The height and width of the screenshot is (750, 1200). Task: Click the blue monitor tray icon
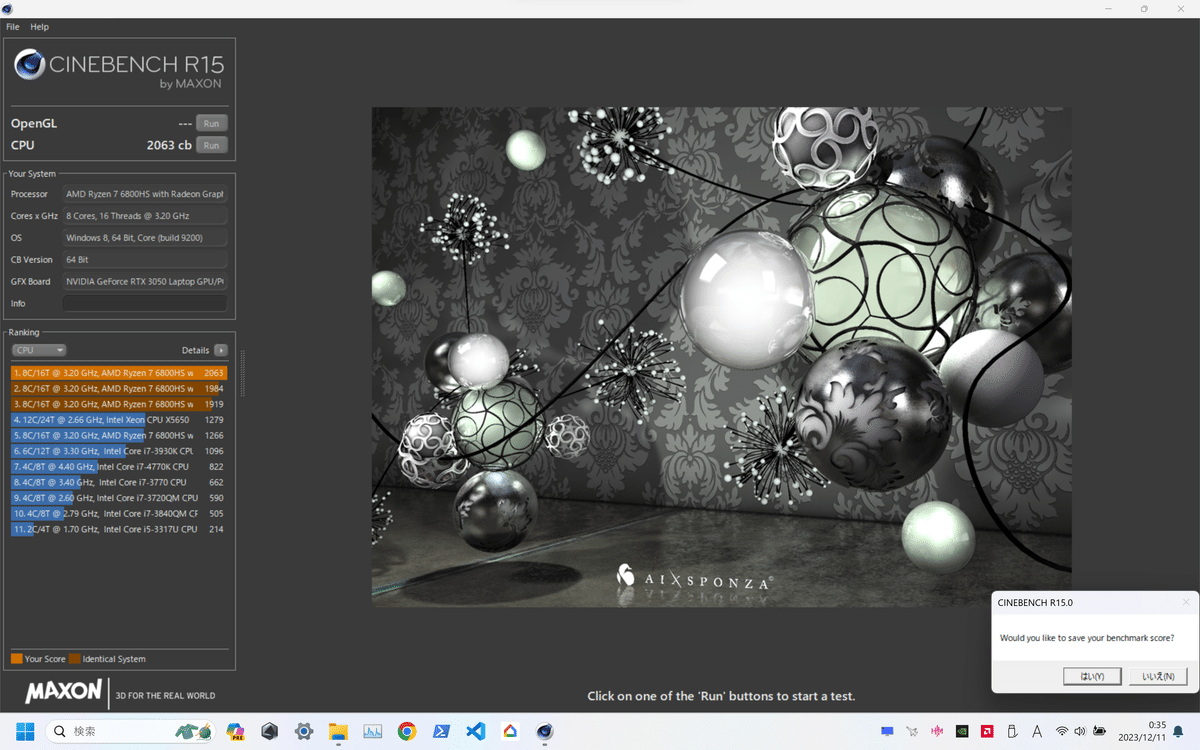[887, 731]
